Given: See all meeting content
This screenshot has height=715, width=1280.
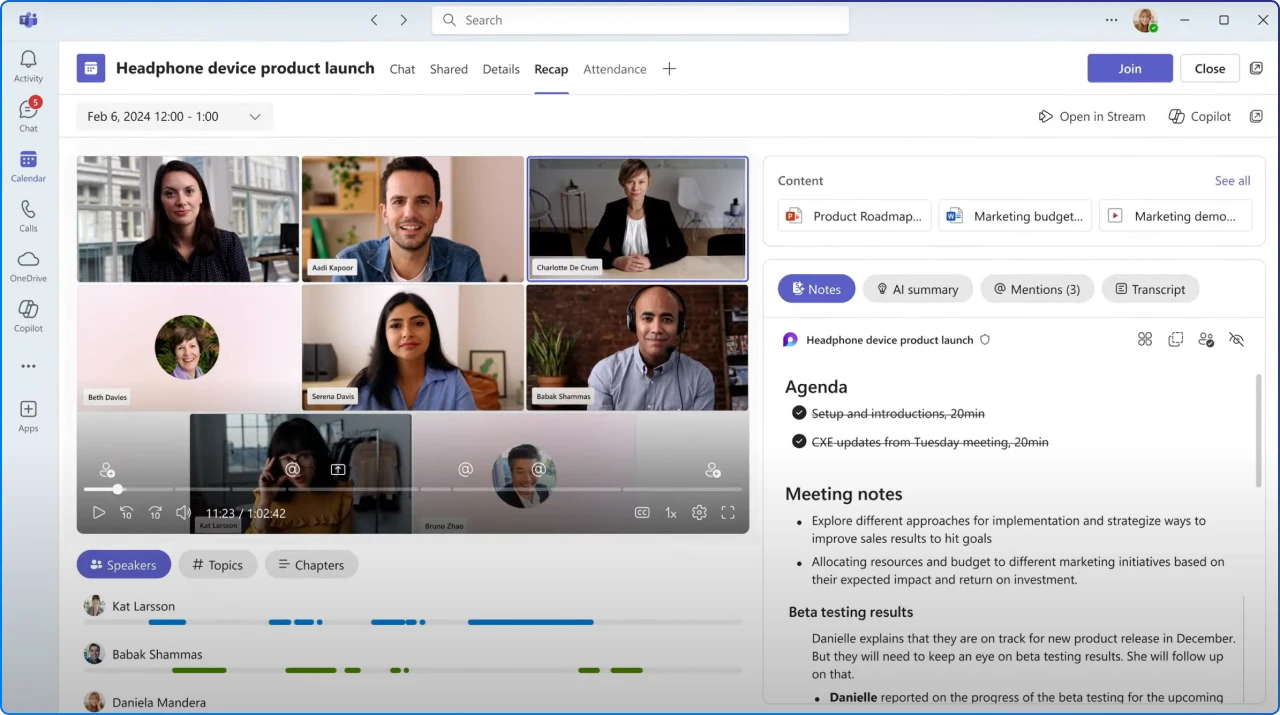Looking at the screenshot, I should (x=1232, y=181).
